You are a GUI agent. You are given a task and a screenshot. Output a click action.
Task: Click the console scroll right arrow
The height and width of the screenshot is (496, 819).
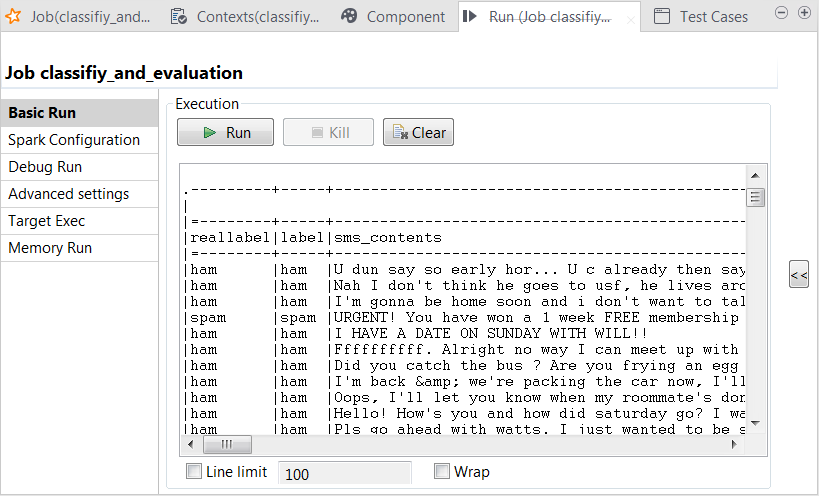(x=734, y=444)
